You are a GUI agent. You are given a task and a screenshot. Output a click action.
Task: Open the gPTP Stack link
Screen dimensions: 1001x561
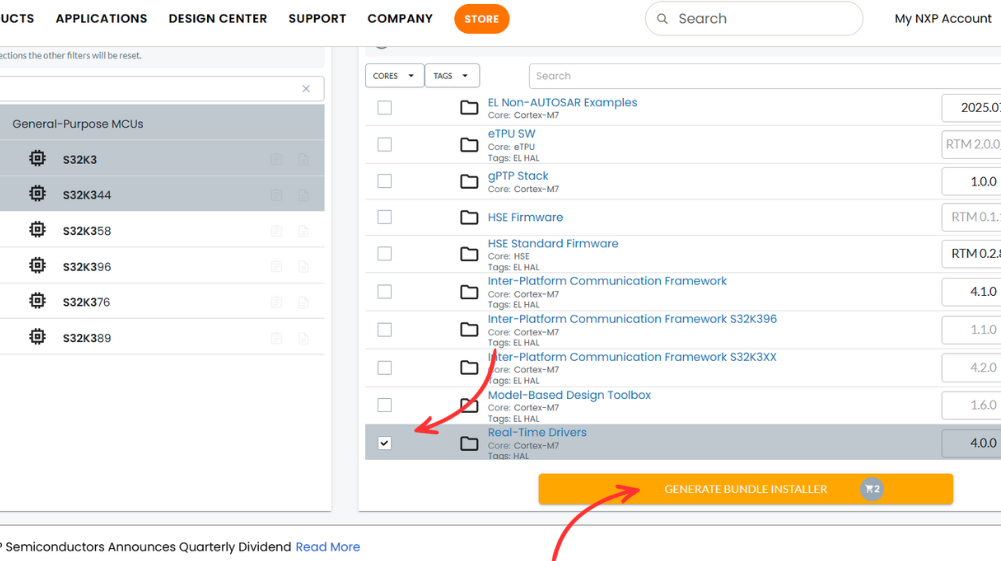pyautogui.click(x=518, y=176)
